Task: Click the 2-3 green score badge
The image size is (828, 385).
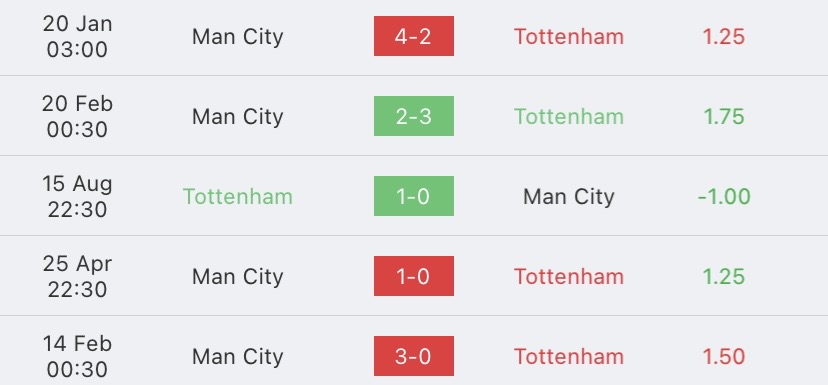Action: click(413, 116)
